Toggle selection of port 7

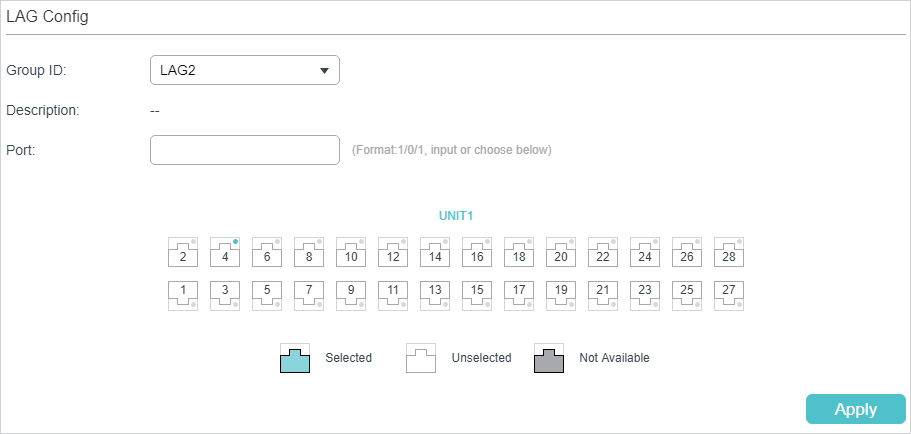coord(309,296)
